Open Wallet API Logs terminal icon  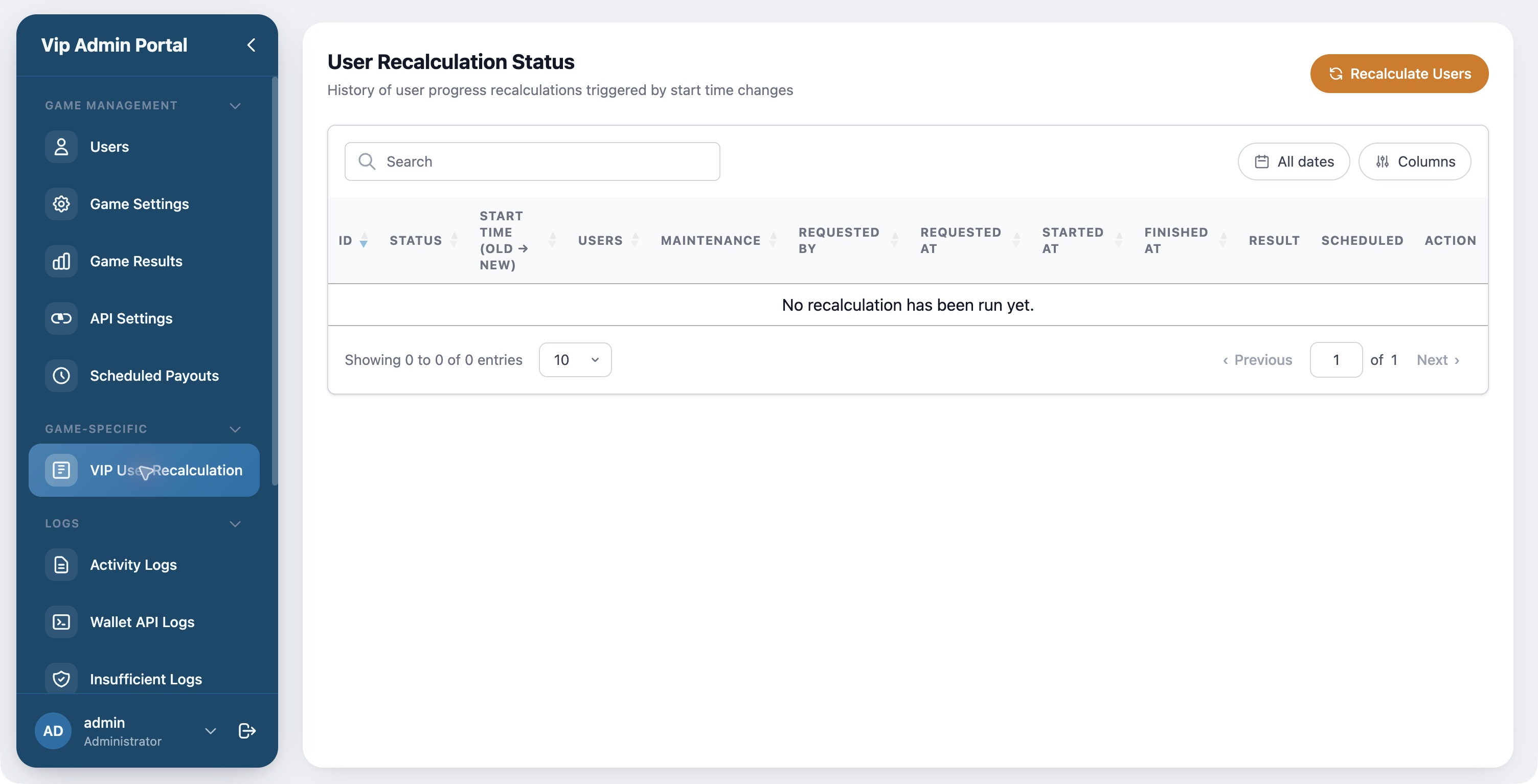61,621
